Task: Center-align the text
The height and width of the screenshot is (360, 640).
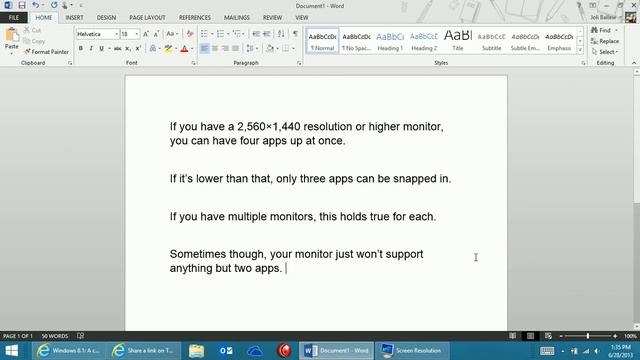Action: (215, 49)
